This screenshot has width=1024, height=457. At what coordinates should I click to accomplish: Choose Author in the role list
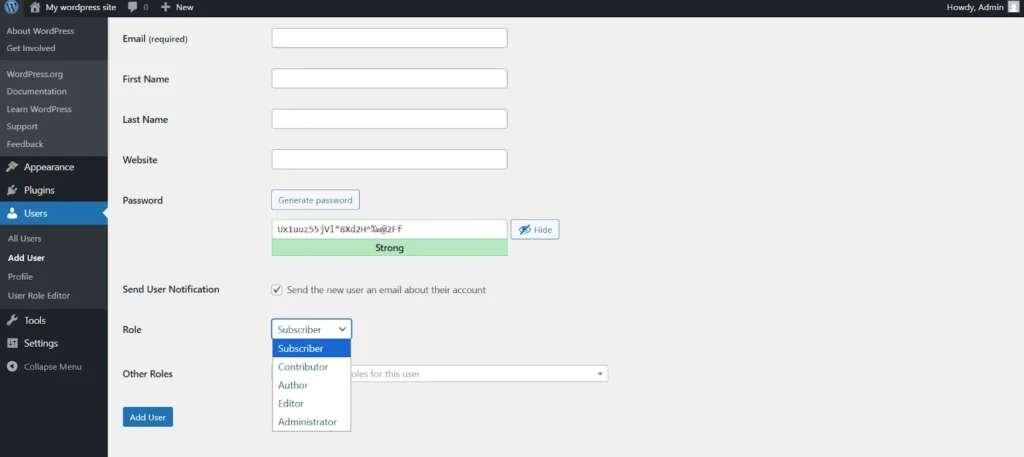click(312, 385)
